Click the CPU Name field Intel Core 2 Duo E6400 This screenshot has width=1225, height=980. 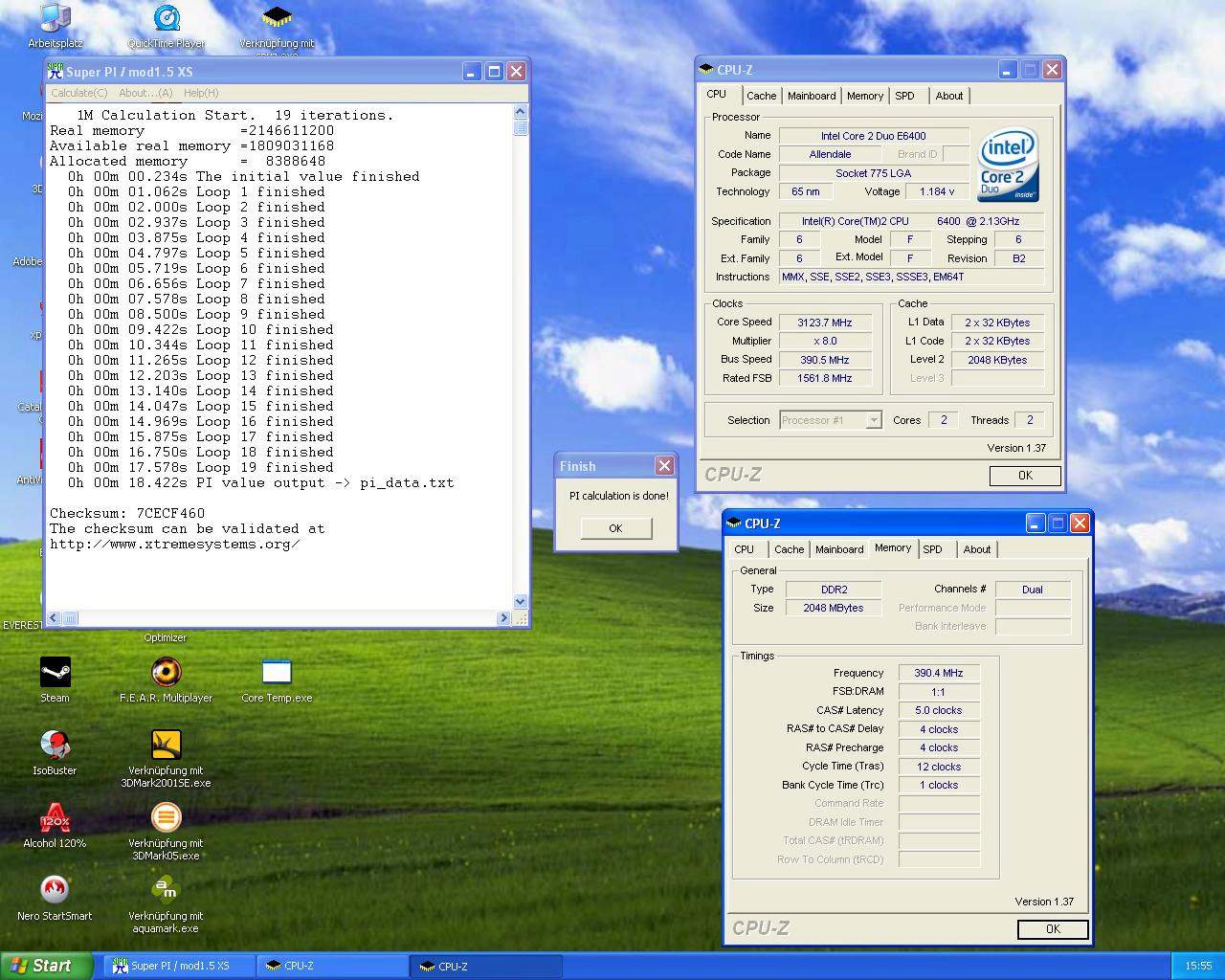coord(874,136)
